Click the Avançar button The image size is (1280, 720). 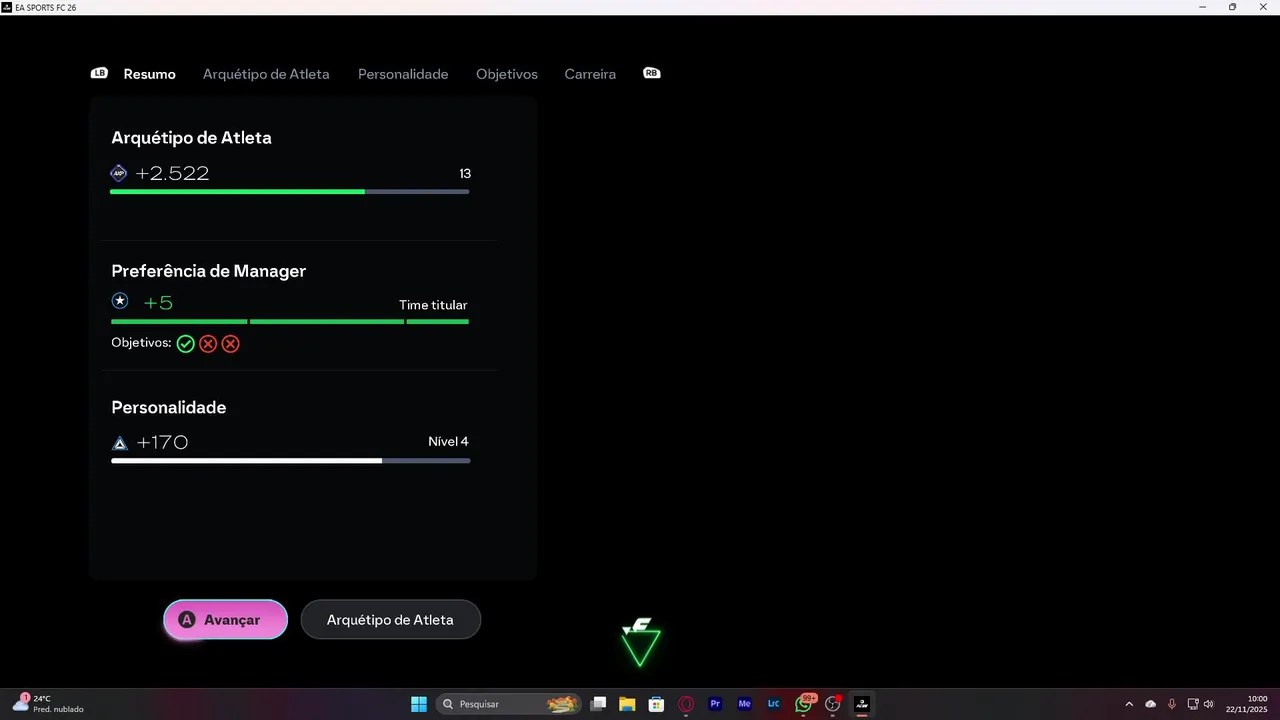226,620
